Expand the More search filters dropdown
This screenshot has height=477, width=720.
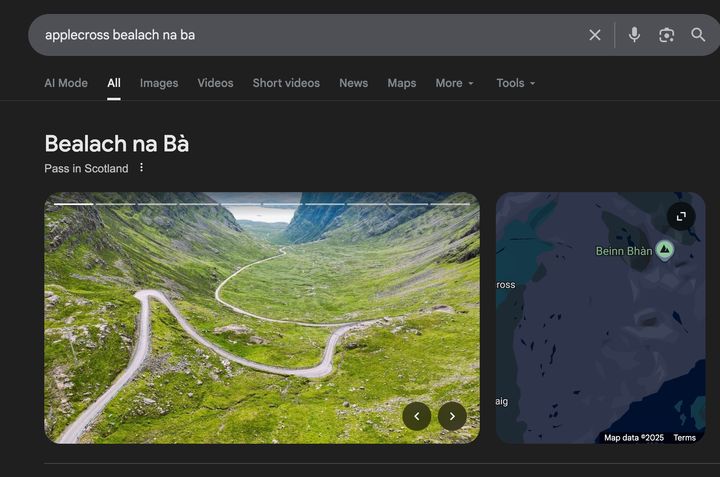(x=455, y=83)
